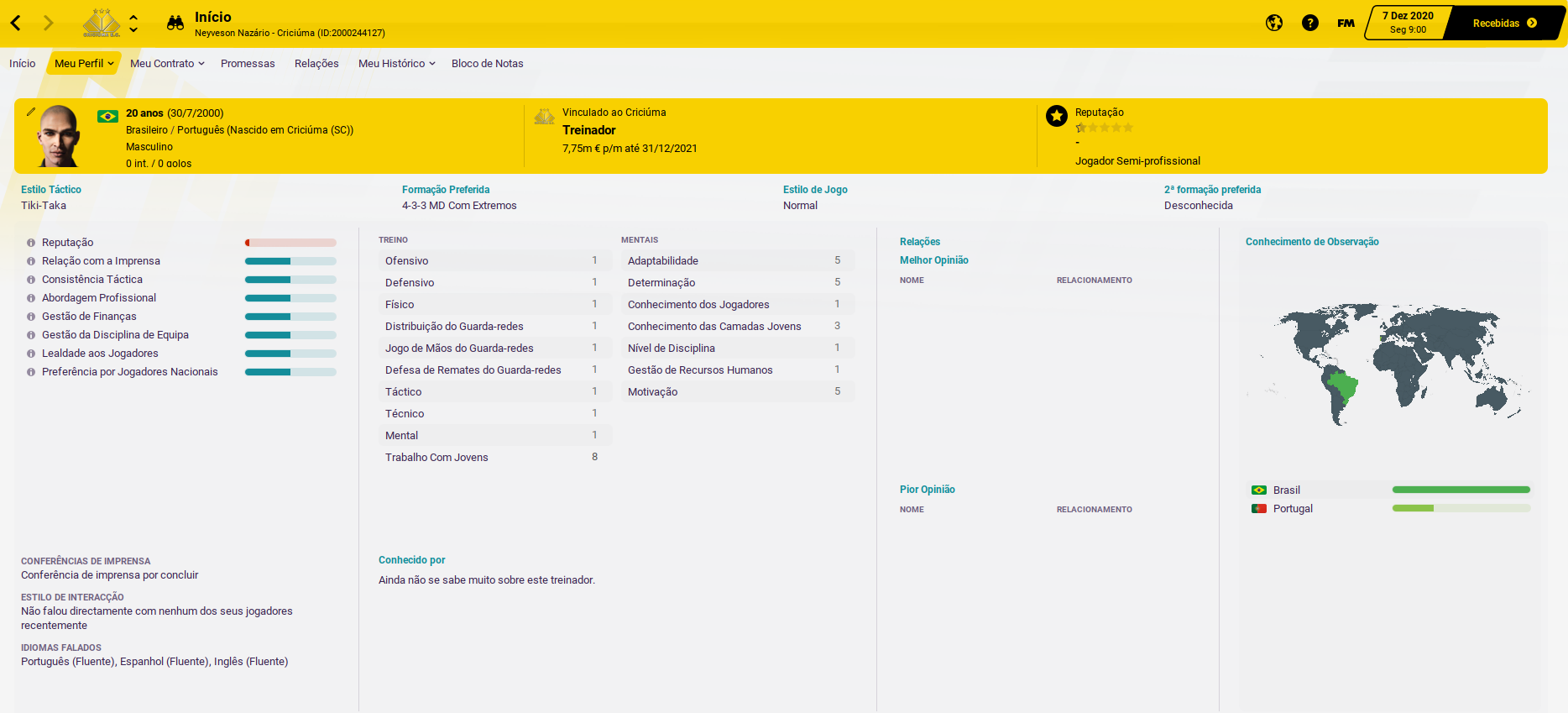Select the Motivação mental attribute row

[x=738, y=391]
